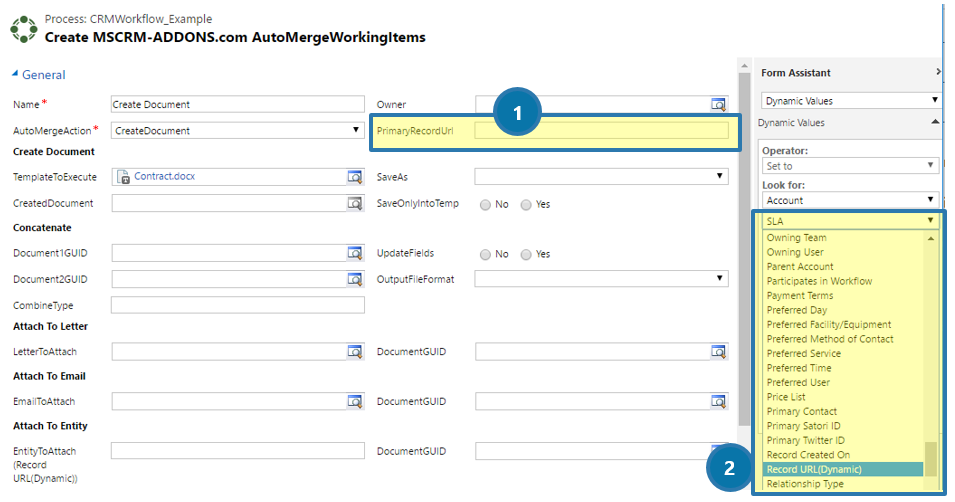Click the attribute list scroll up arrow
955x502 pixels.
[x=931, y=238]
